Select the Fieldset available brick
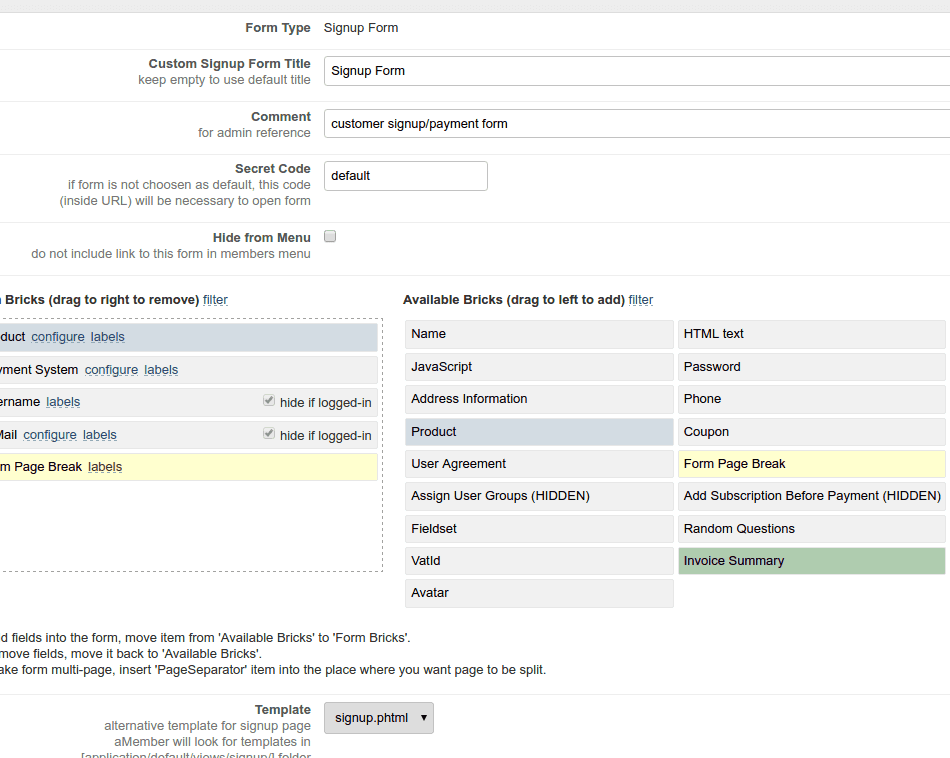This screenshot has height=758, width=950. click(539, 529)
